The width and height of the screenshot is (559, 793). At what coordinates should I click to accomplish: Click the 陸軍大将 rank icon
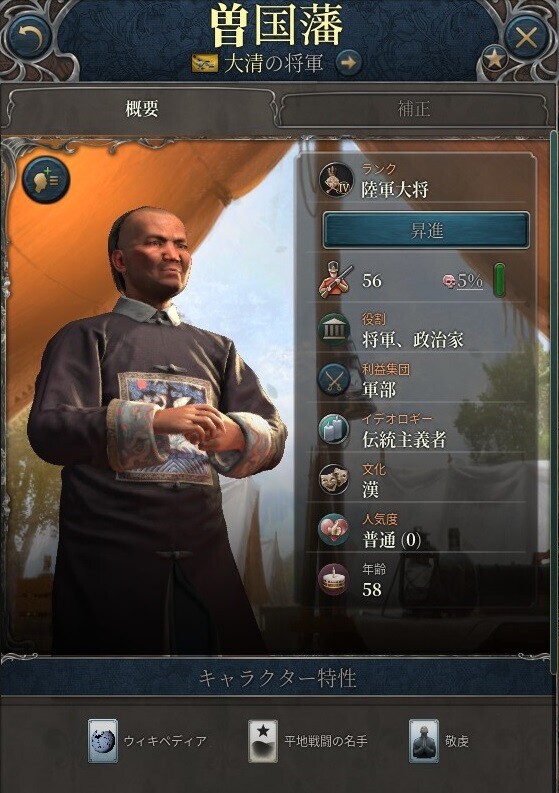[336, 181]
